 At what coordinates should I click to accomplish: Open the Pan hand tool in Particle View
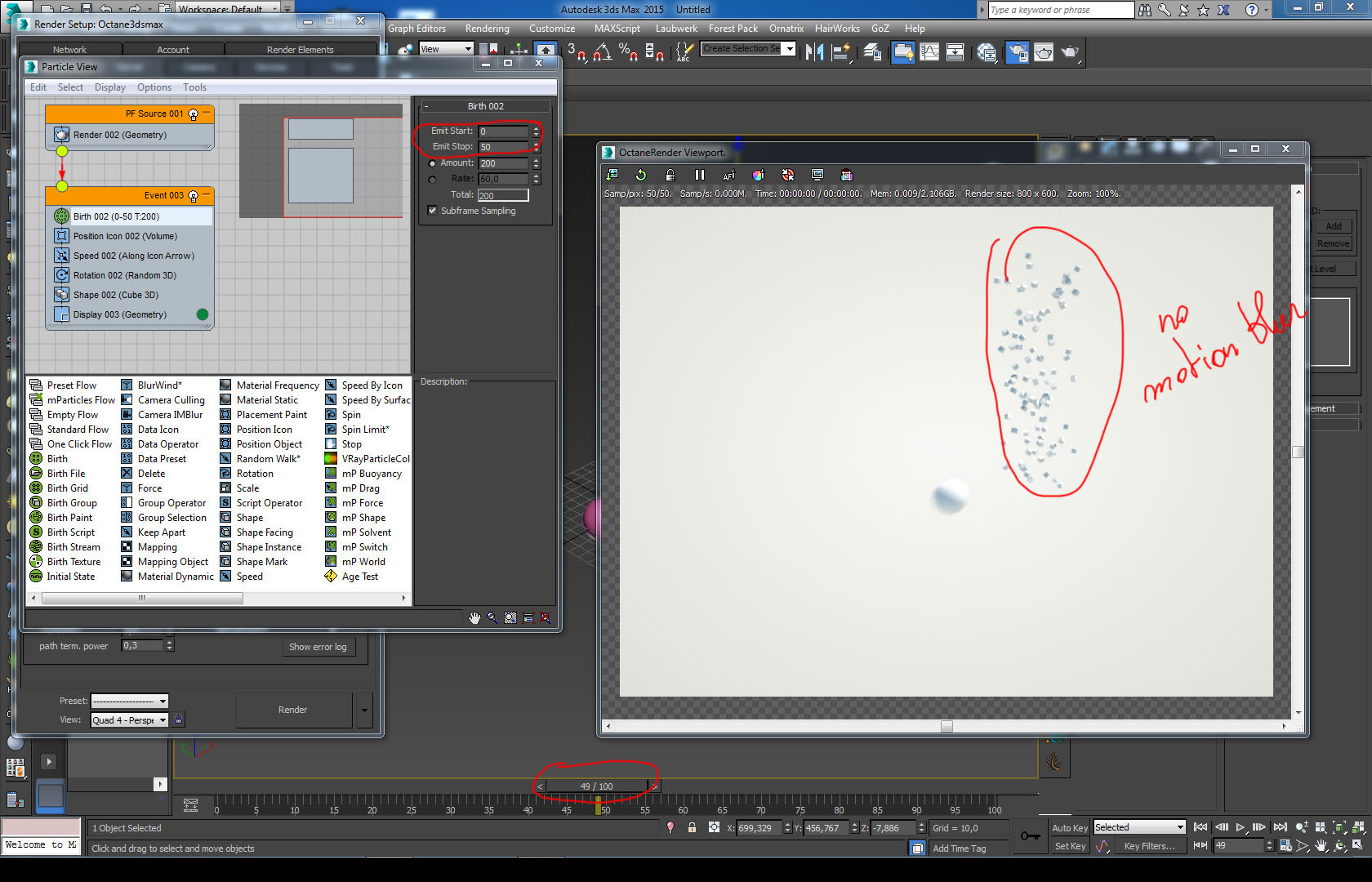(x=474, y=618)
